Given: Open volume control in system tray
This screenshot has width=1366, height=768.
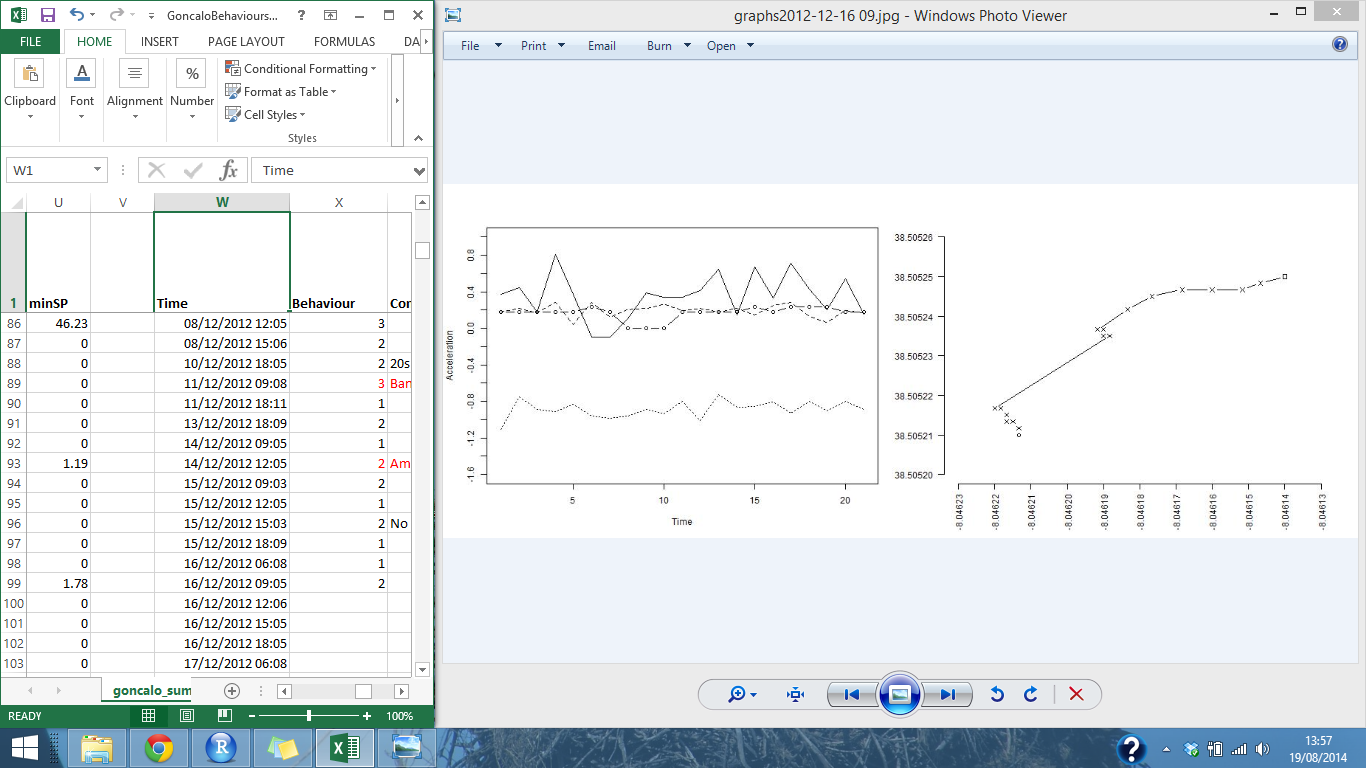Looking at the screenshot, I should pyautogui.click(x=1263, y=749).
